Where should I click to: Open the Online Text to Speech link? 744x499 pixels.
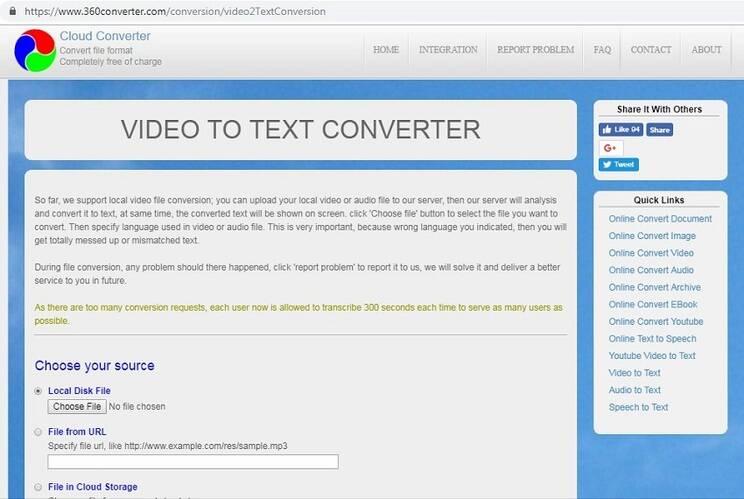652,339
